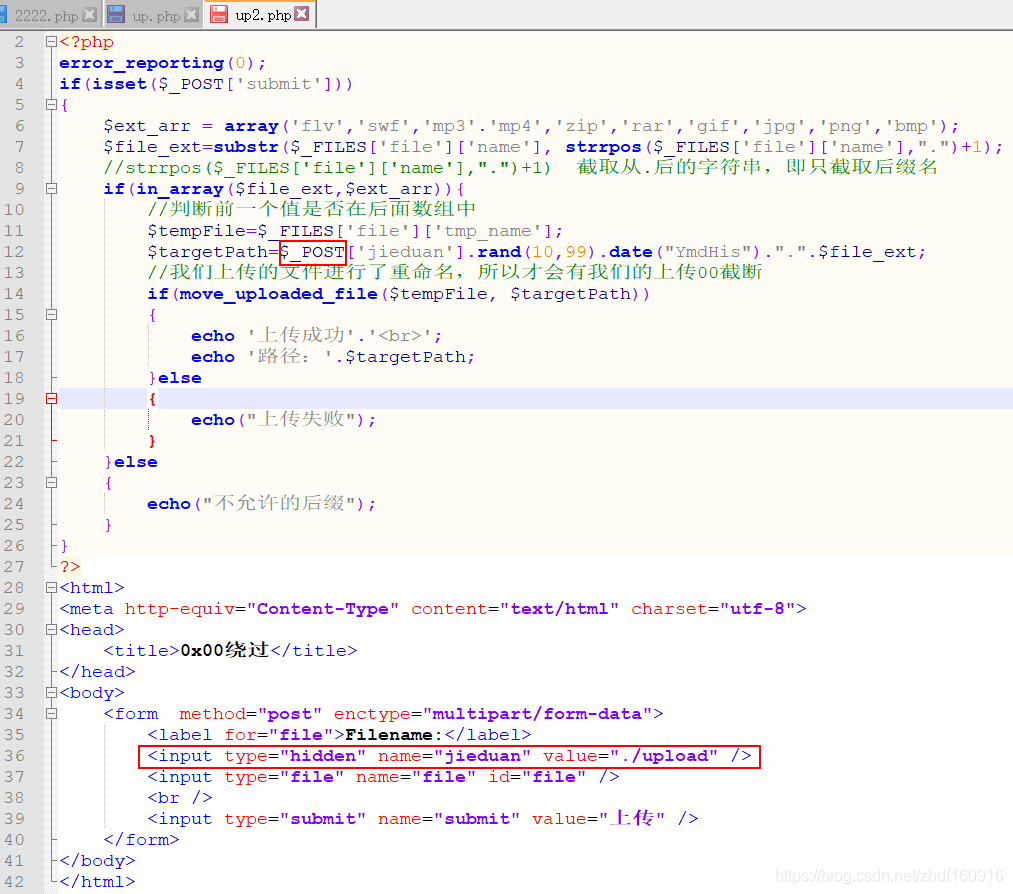The image size is (1013, 894).
Task: Click the hidden input jieduan line in the code
Action: tap(449, 756)
